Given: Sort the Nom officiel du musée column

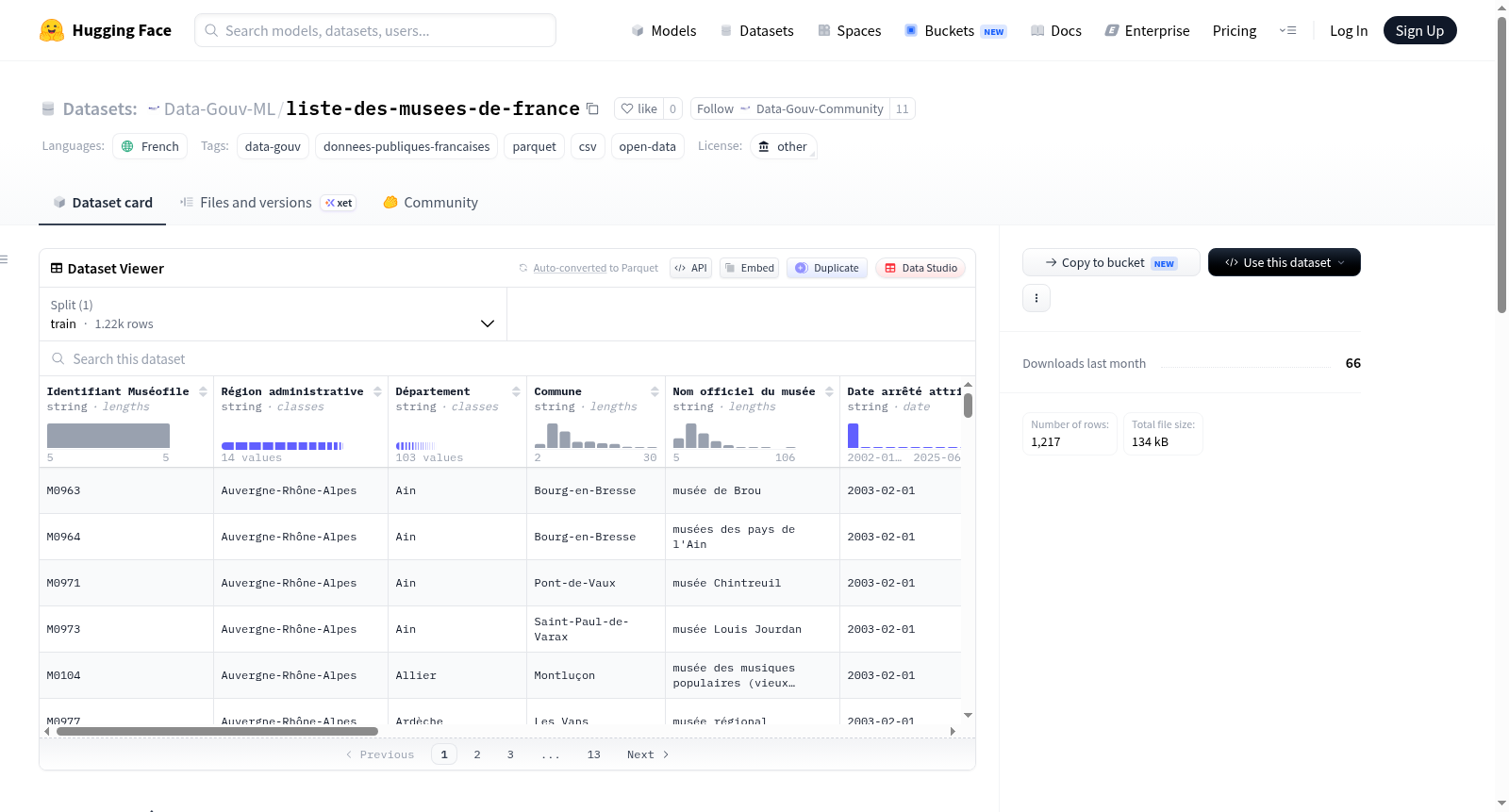Looking at the screenshot, I should click(829, 391).
